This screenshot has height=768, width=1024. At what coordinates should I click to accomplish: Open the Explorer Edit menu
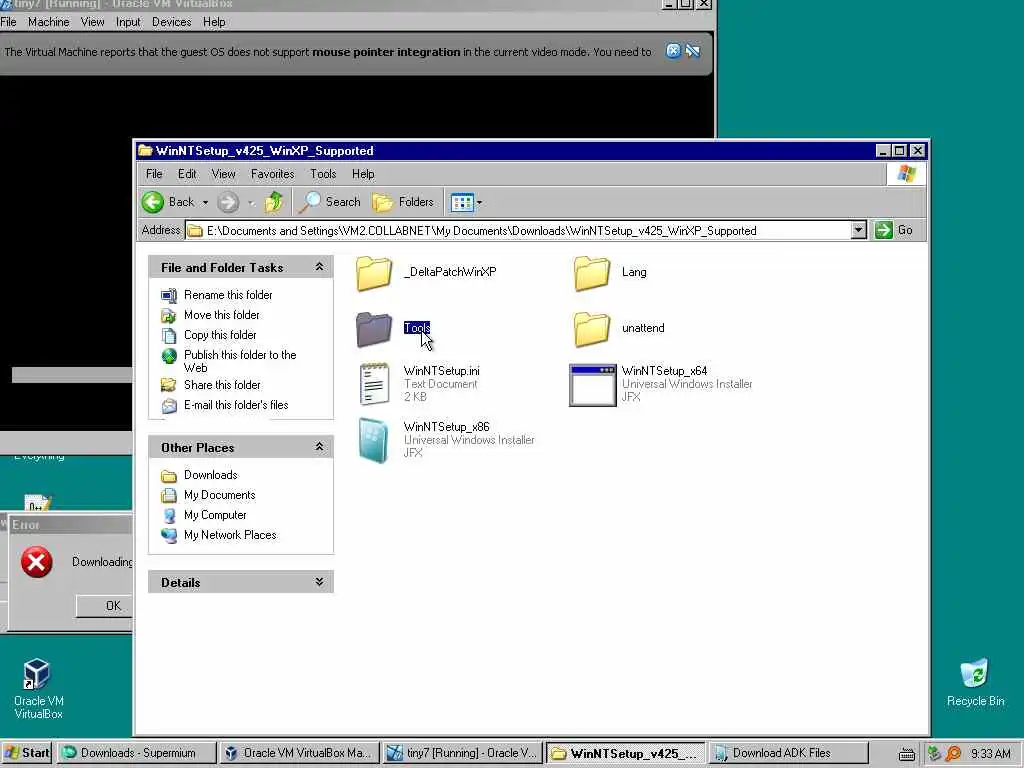187,174
